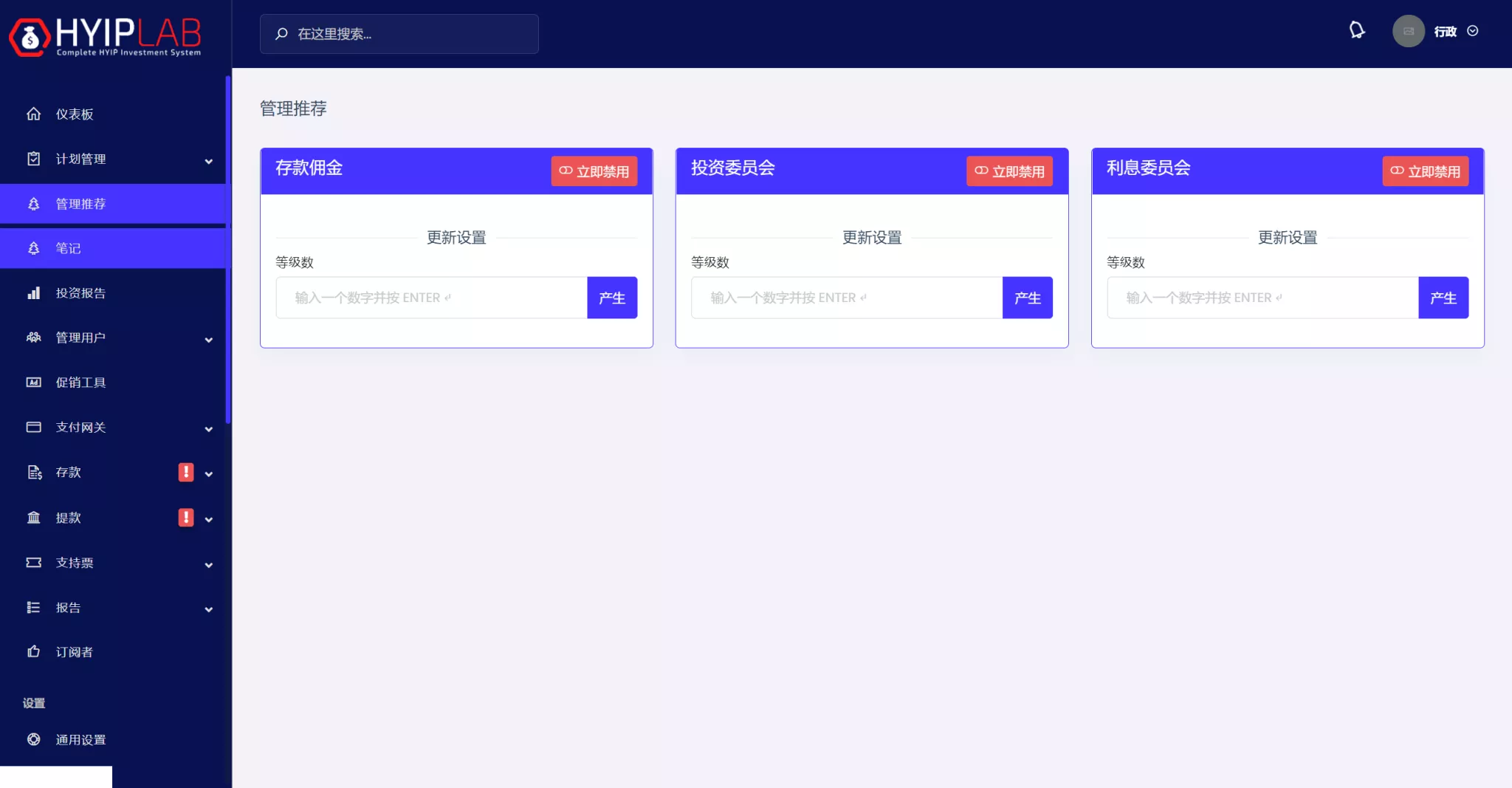Click the 订阅者 thumbs-up icon

point(34,651)
